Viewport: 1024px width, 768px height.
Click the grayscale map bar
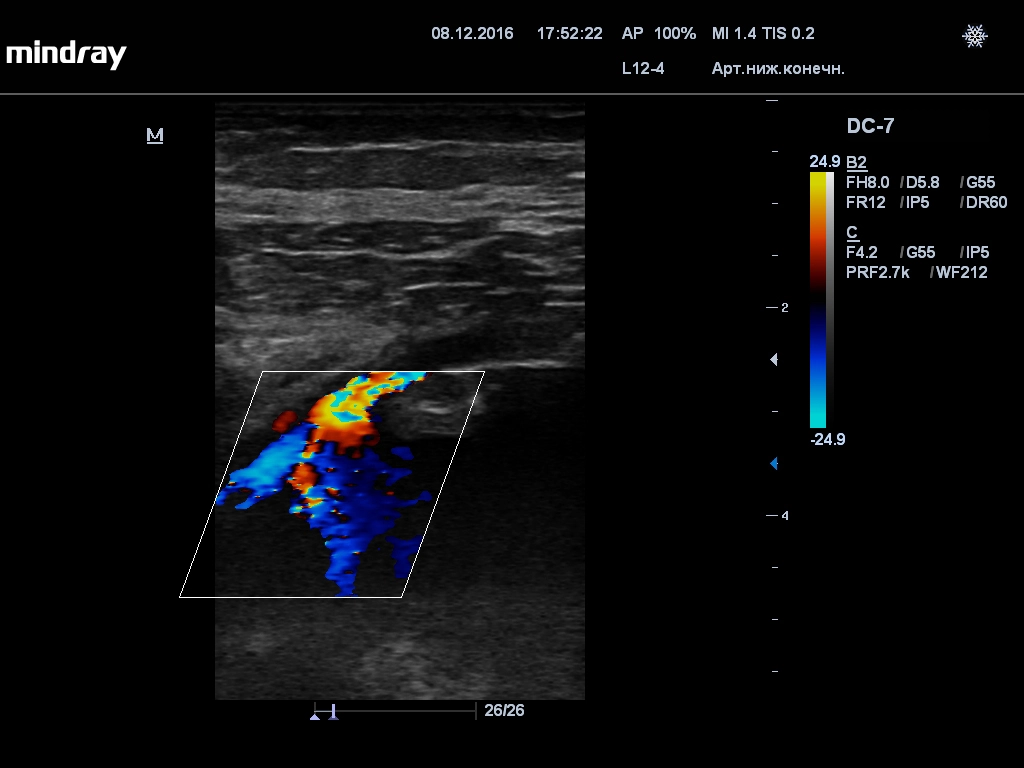point(830,300)
